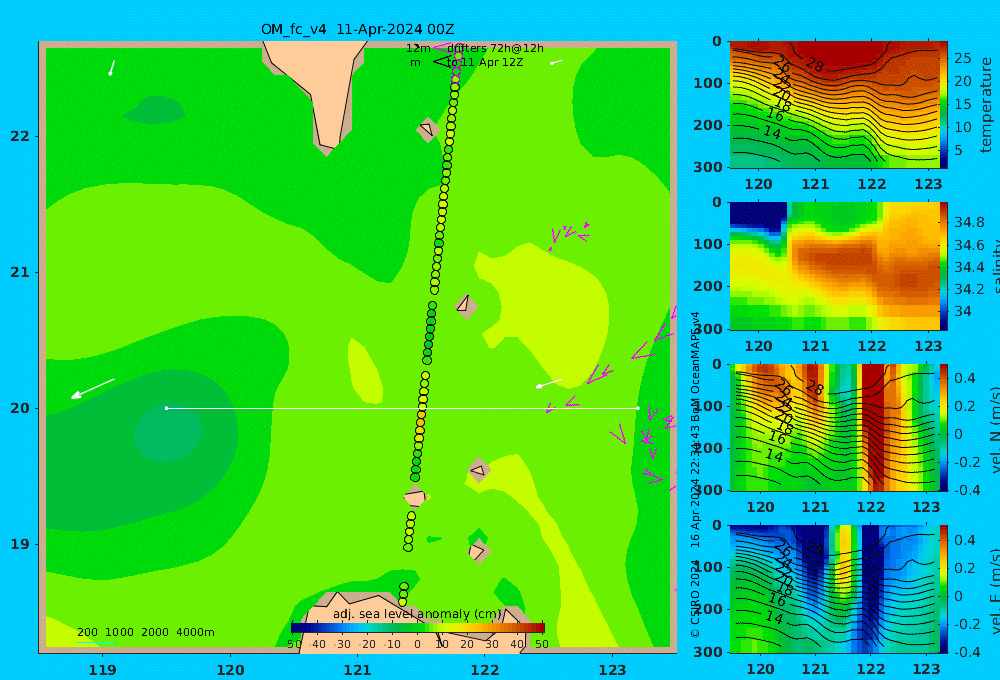Click latitude label 20 on main map
Screen dimensions: 1000x680
pyautogui.click(x=20, y=408)
